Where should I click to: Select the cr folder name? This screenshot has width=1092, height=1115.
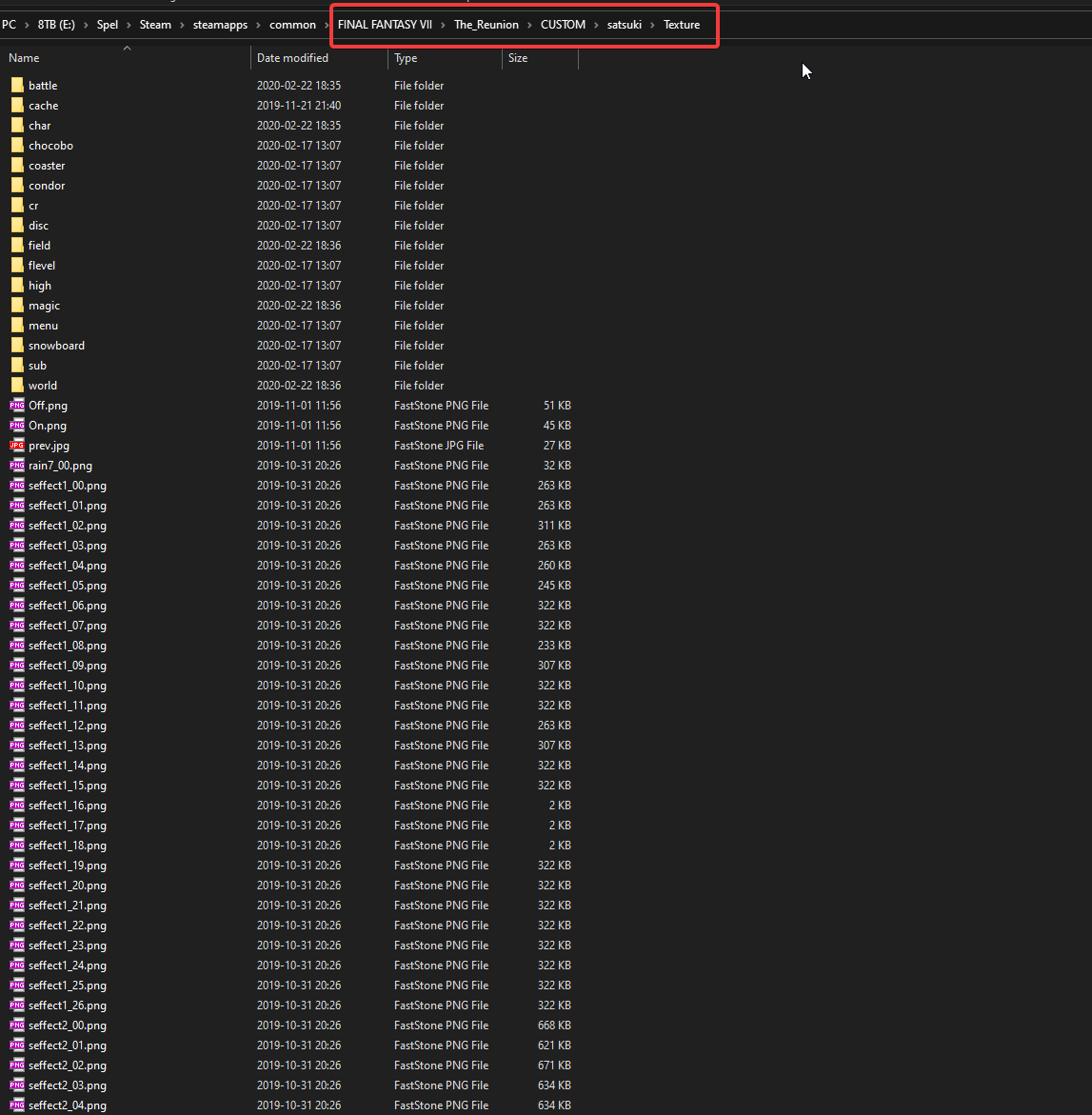[33, 206]
